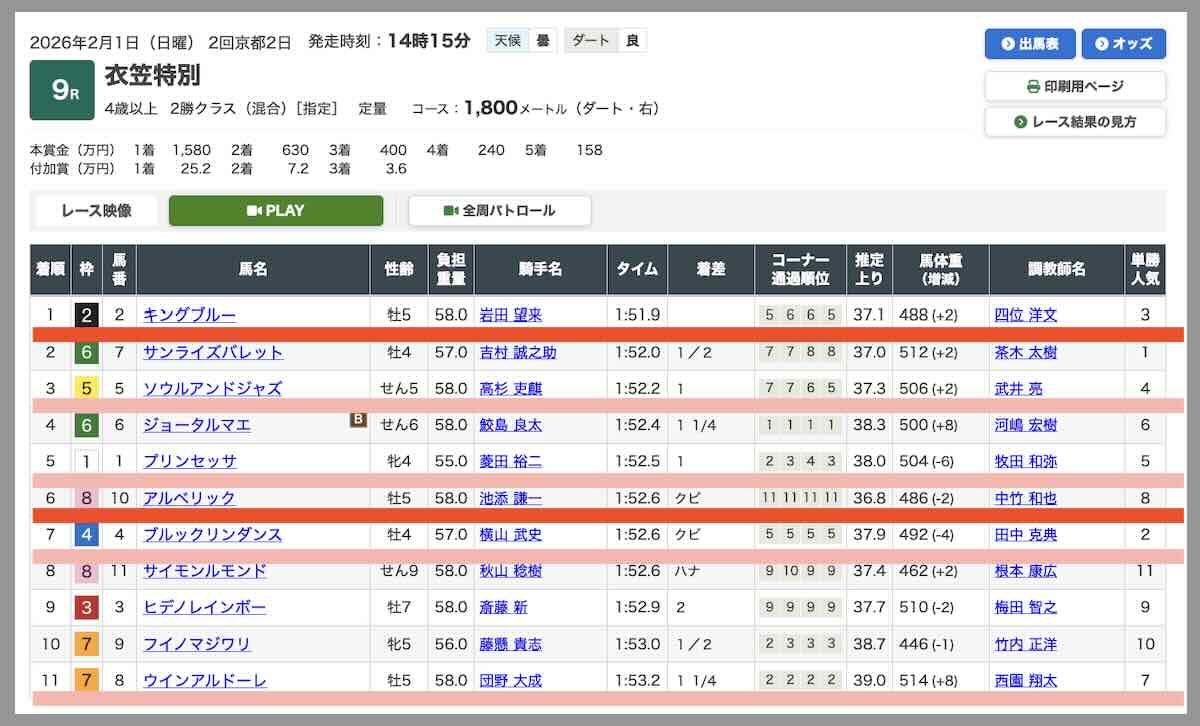Click the blue frame number 4 badge
1200x726 pixels.
tap(87, 535)
